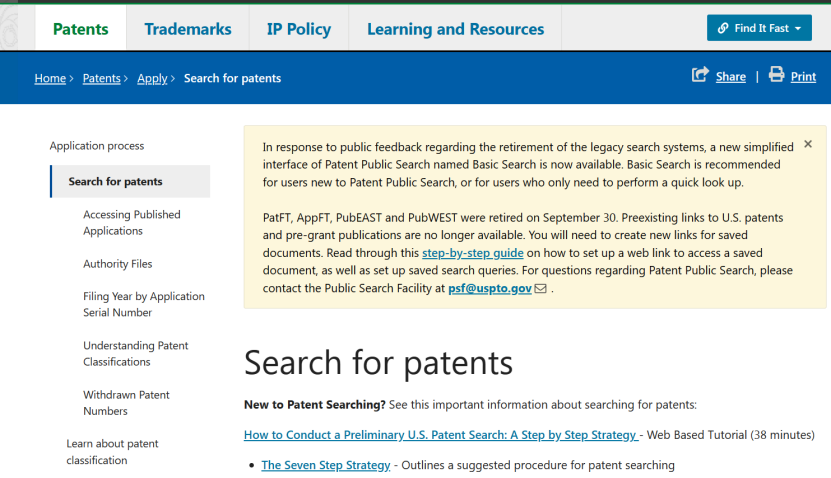Open Learning and Resources menu

coord(455,29)
